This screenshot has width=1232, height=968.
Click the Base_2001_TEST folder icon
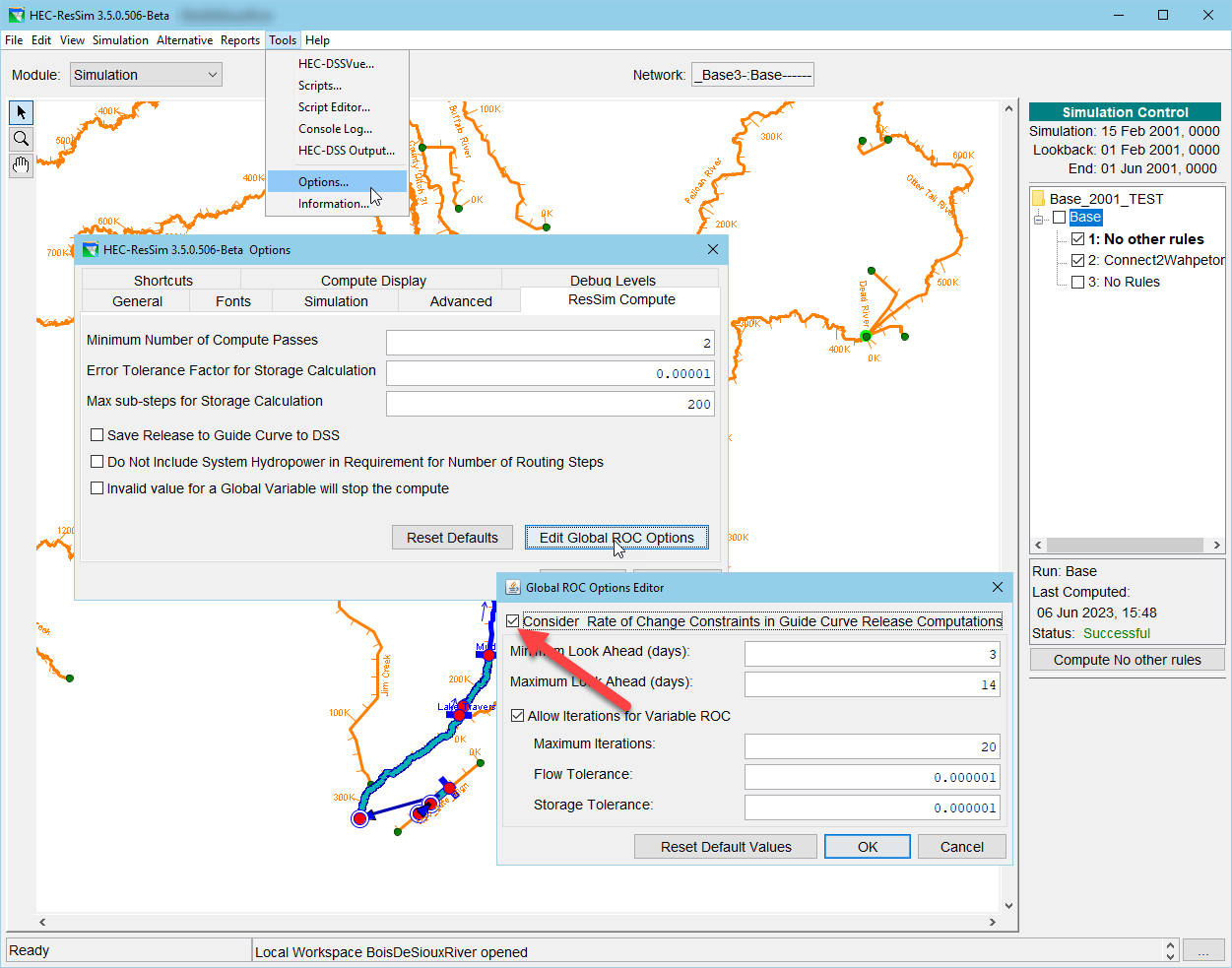click(1038, 198)
